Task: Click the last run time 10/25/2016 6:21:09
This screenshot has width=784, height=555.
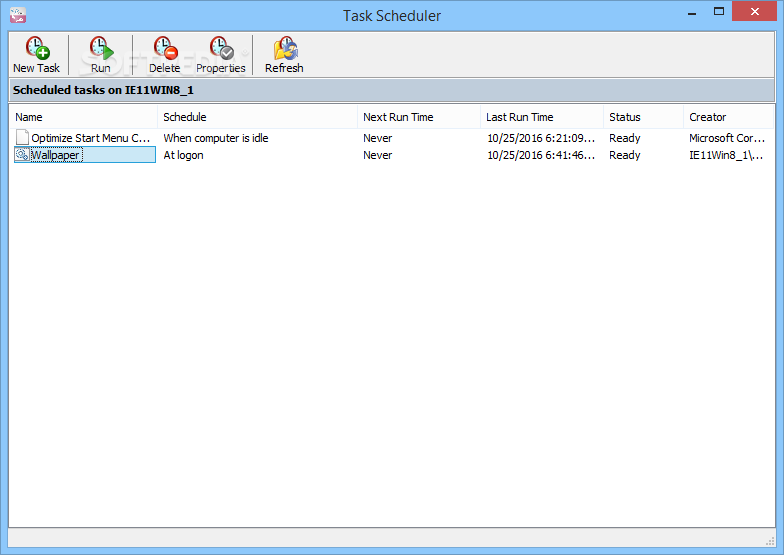Action: (x=541, y=138)
